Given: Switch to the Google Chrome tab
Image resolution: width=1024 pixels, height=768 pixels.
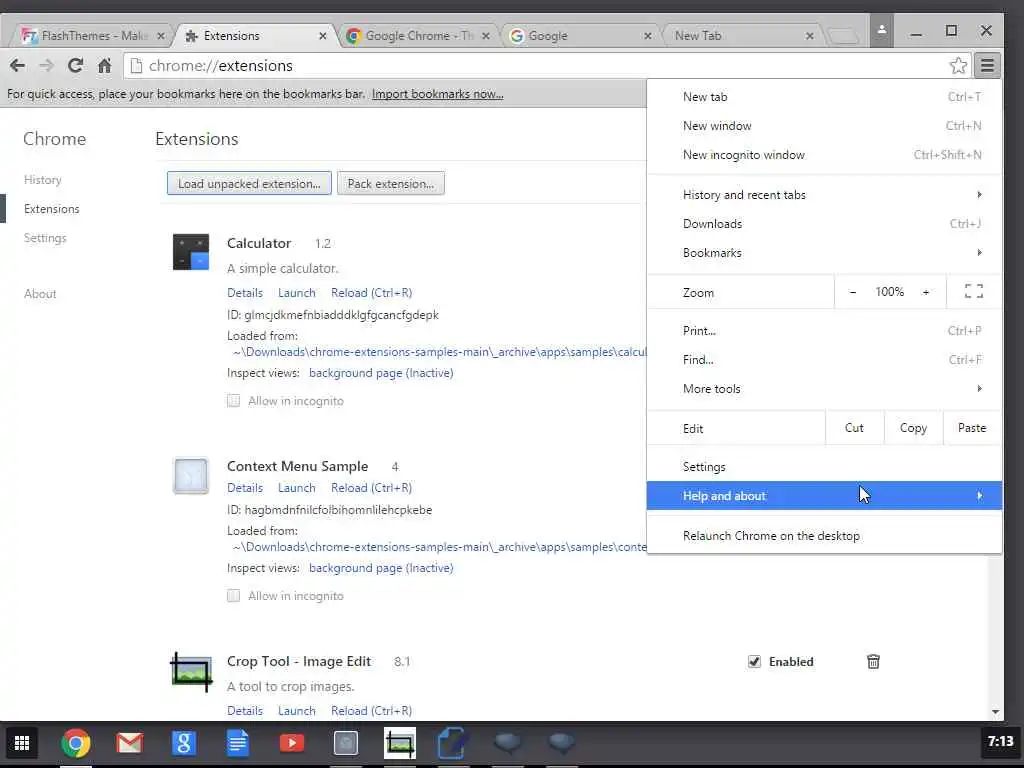Looking at the screenshot, I should point(418,36).
